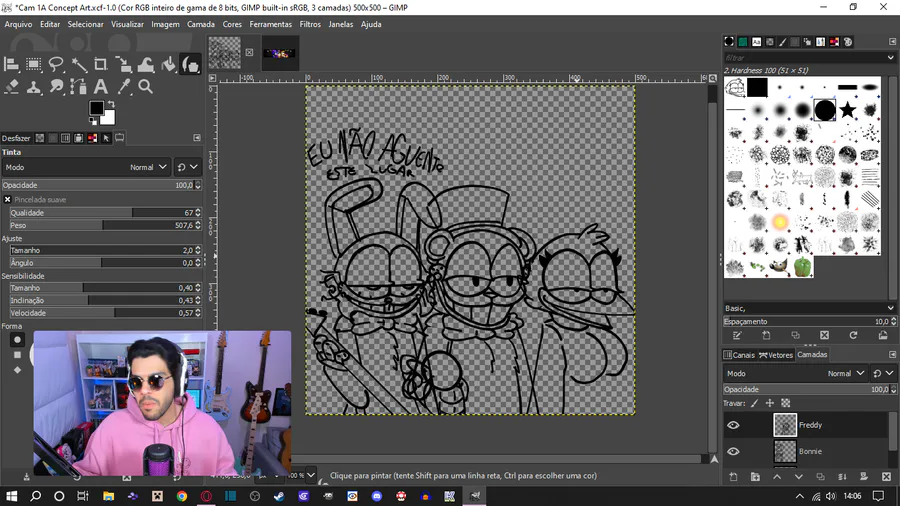900x506 pixels.
Task: Select the Freddy layer name
Action: pyautogui.click(x=810, y=425)
